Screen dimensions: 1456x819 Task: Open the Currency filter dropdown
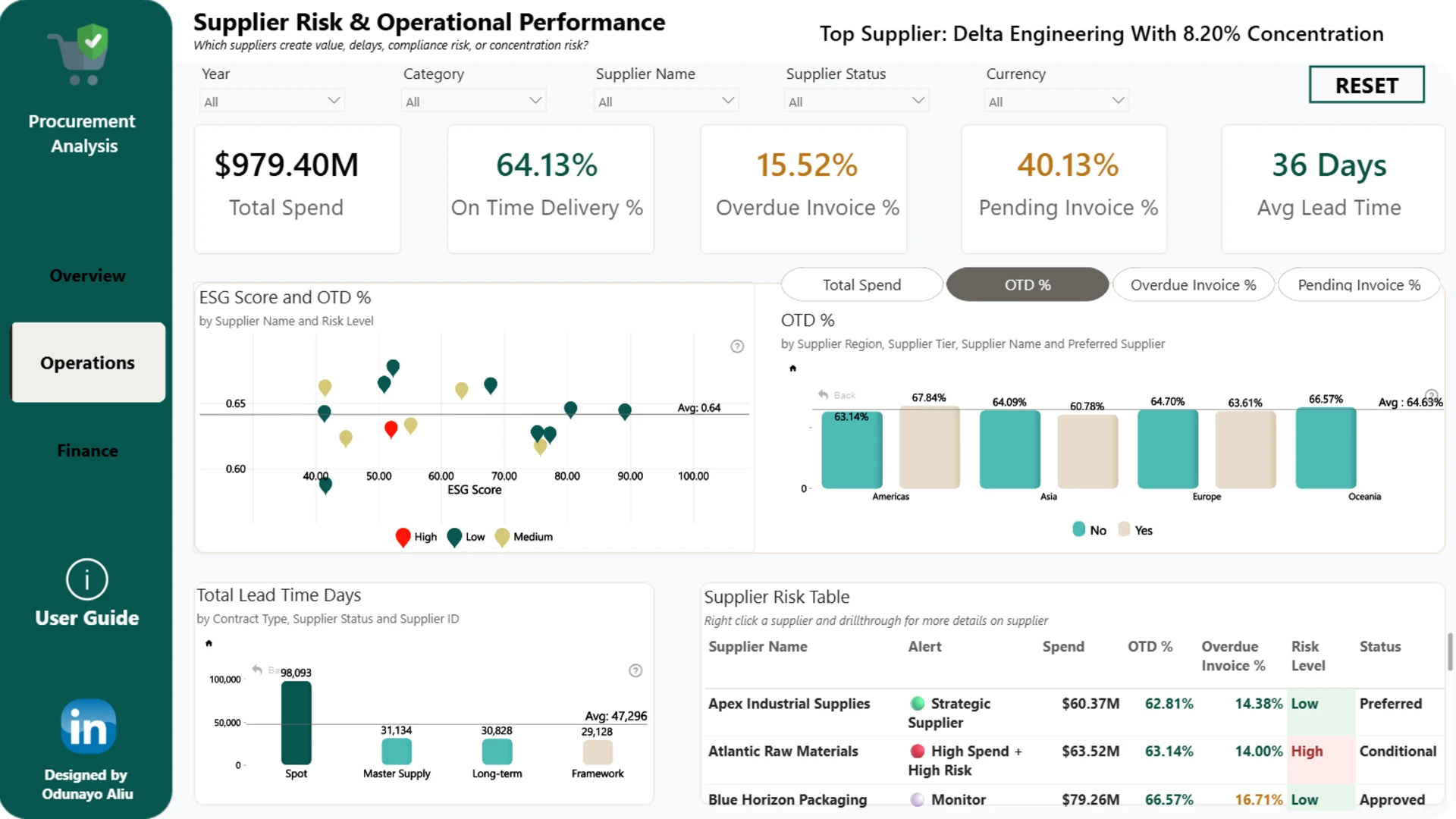pos(1056,101)
